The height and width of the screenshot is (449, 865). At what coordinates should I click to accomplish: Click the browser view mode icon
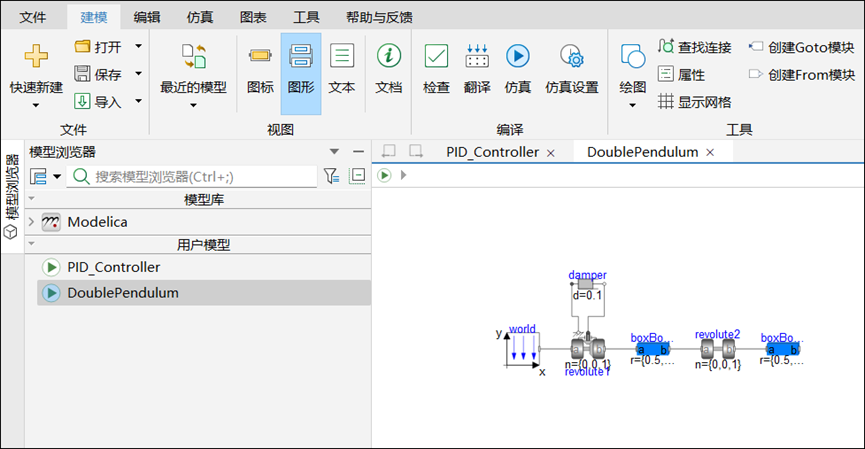(38, 177)
